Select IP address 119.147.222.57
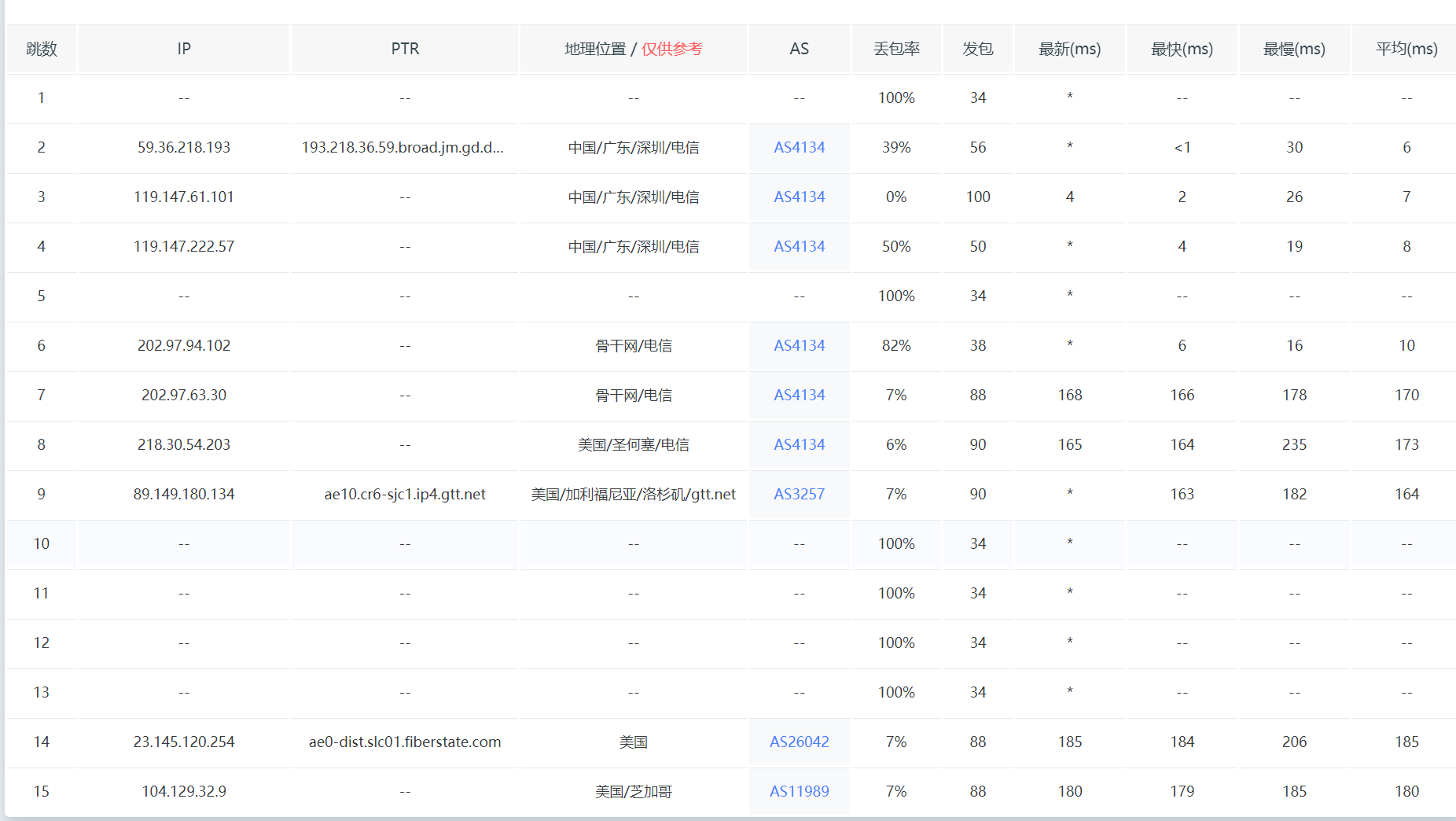Viewport: 1456px width, 821px height. tap(184, 246)
